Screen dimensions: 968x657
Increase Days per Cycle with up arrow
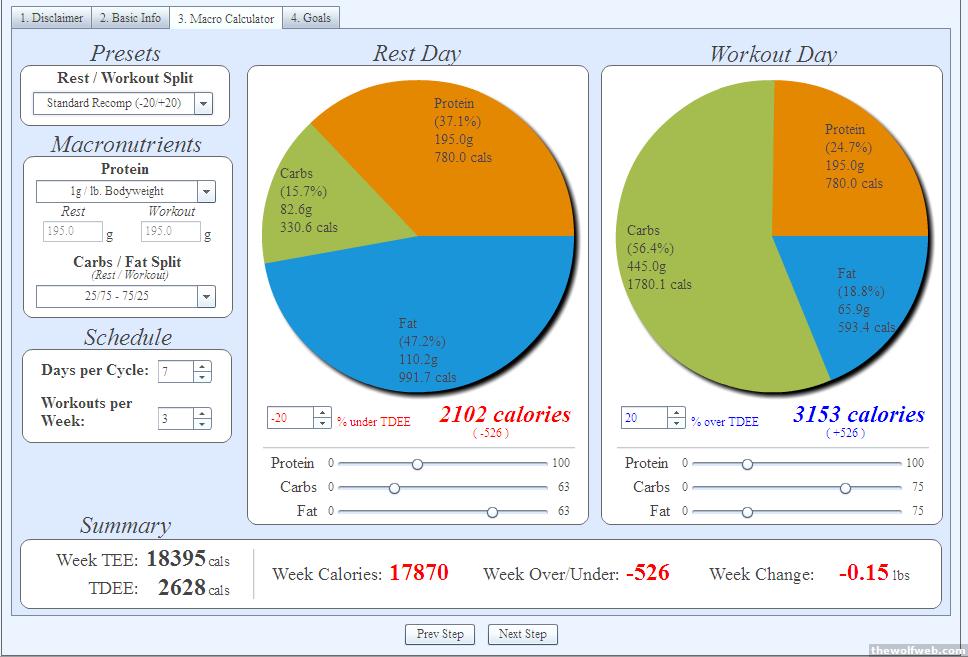pos(203,366)
